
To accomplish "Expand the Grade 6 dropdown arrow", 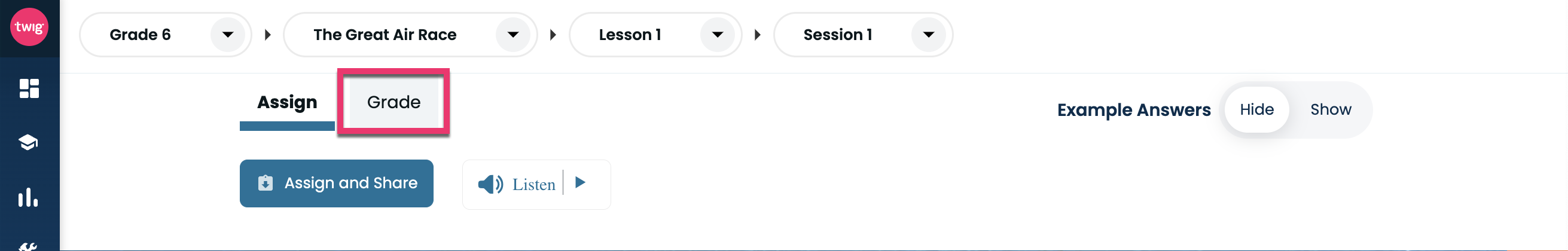I will [x=228, y=35].
